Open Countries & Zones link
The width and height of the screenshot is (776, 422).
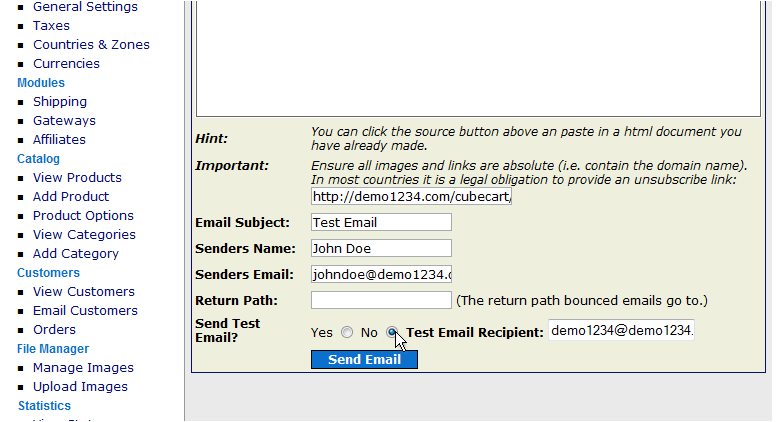(x=91, y=45)
